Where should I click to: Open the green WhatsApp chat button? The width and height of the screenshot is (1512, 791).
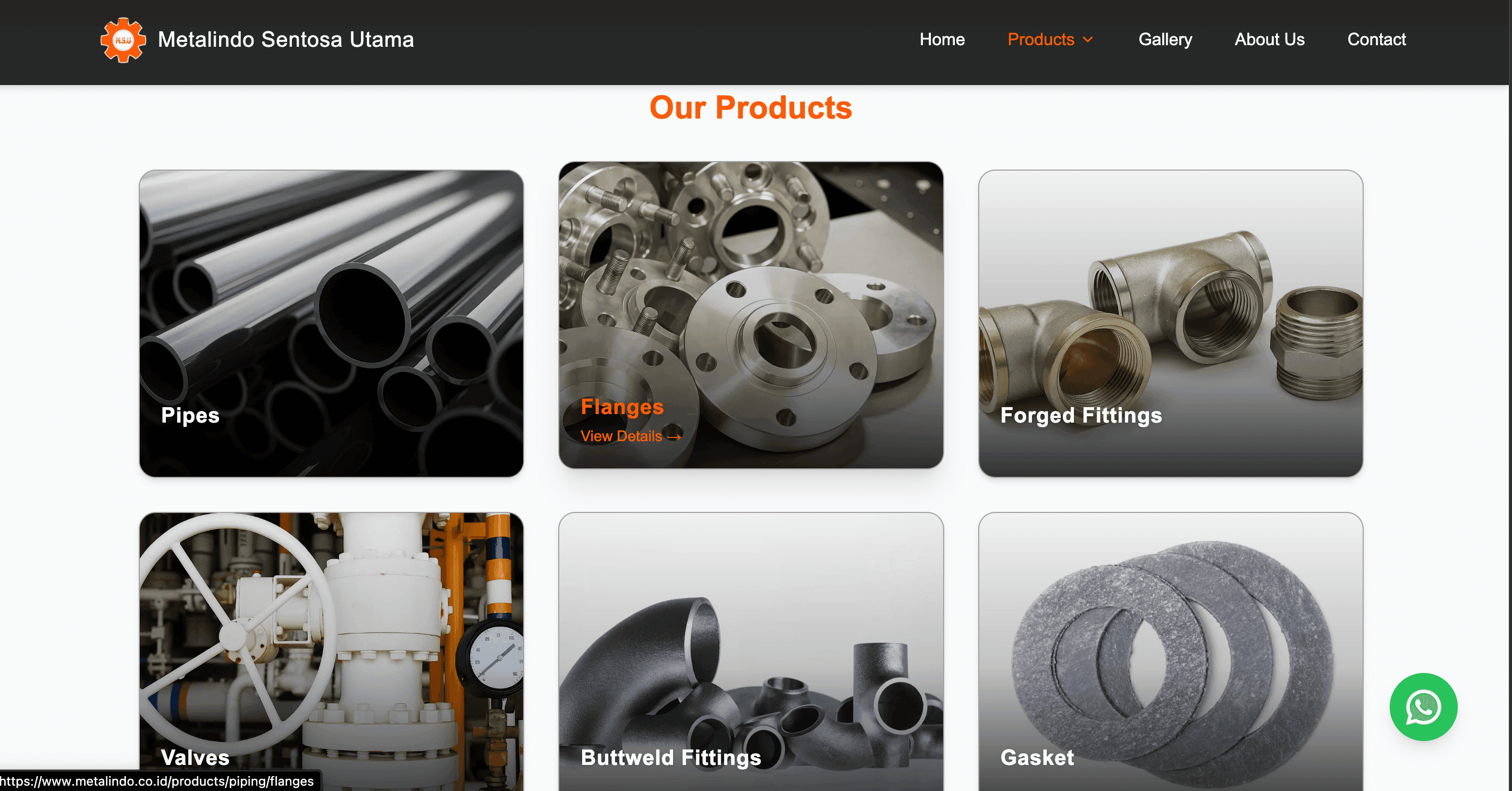point(1423,706)
